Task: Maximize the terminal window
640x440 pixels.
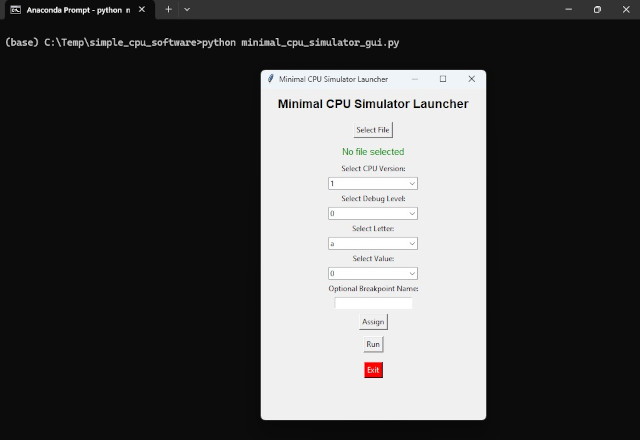Action: 597,9
